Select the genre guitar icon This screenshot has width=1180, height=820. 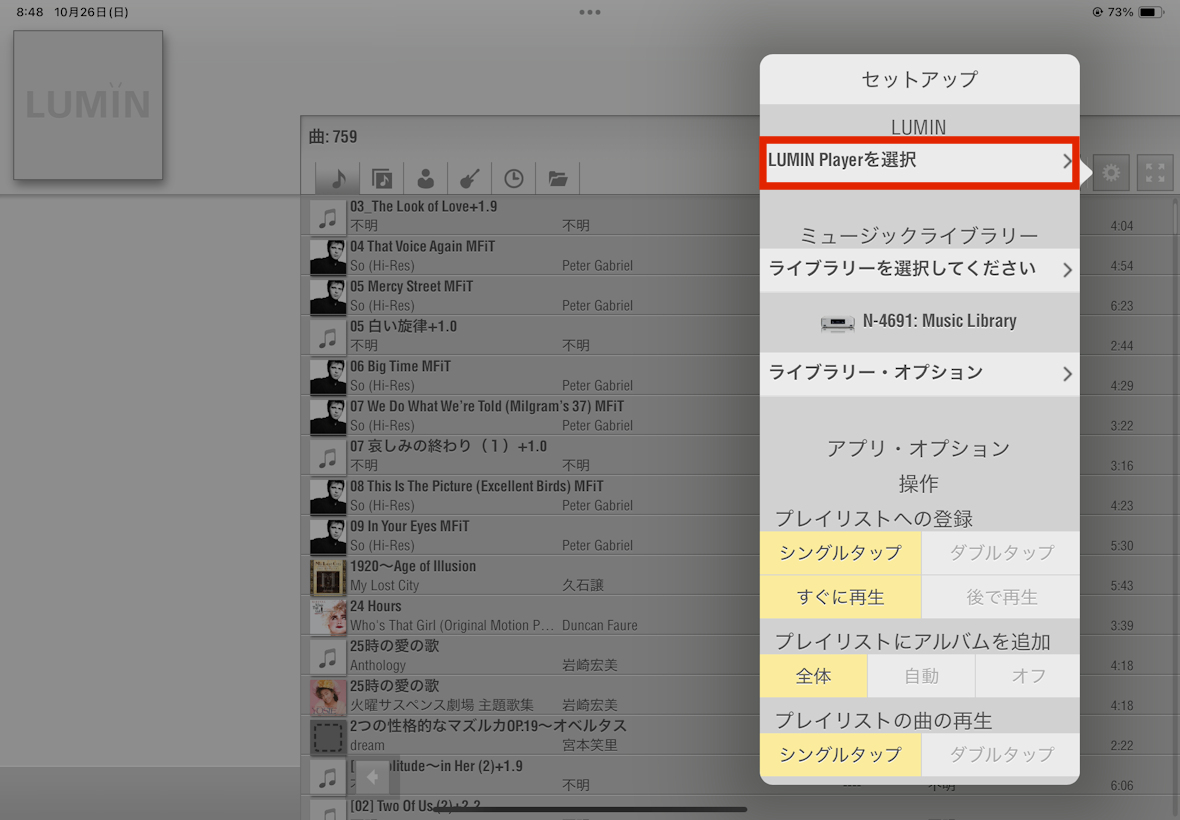(469, 179)
